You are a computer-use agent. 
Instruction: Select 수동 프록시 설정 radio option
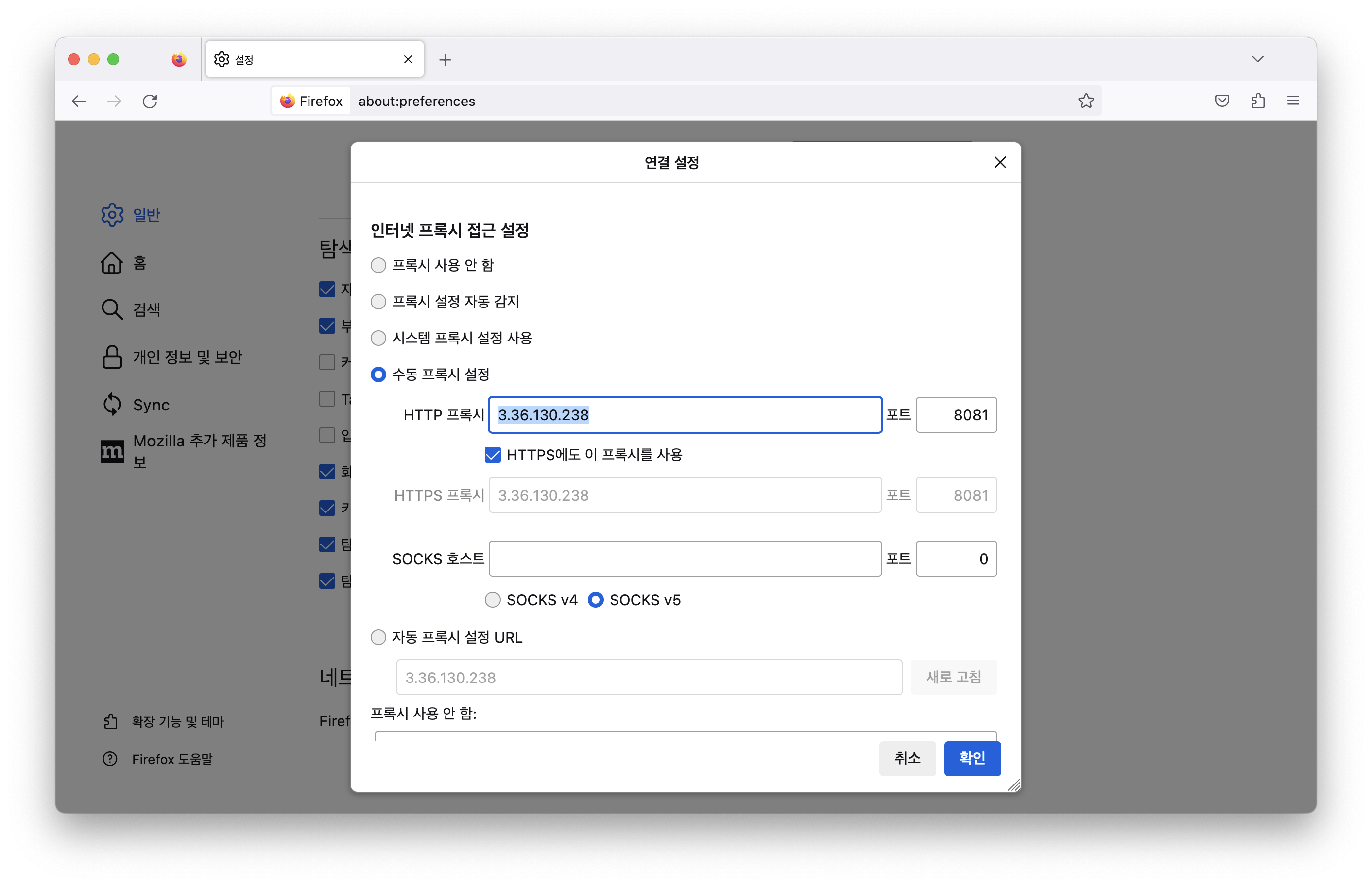(x=378, y=375)
